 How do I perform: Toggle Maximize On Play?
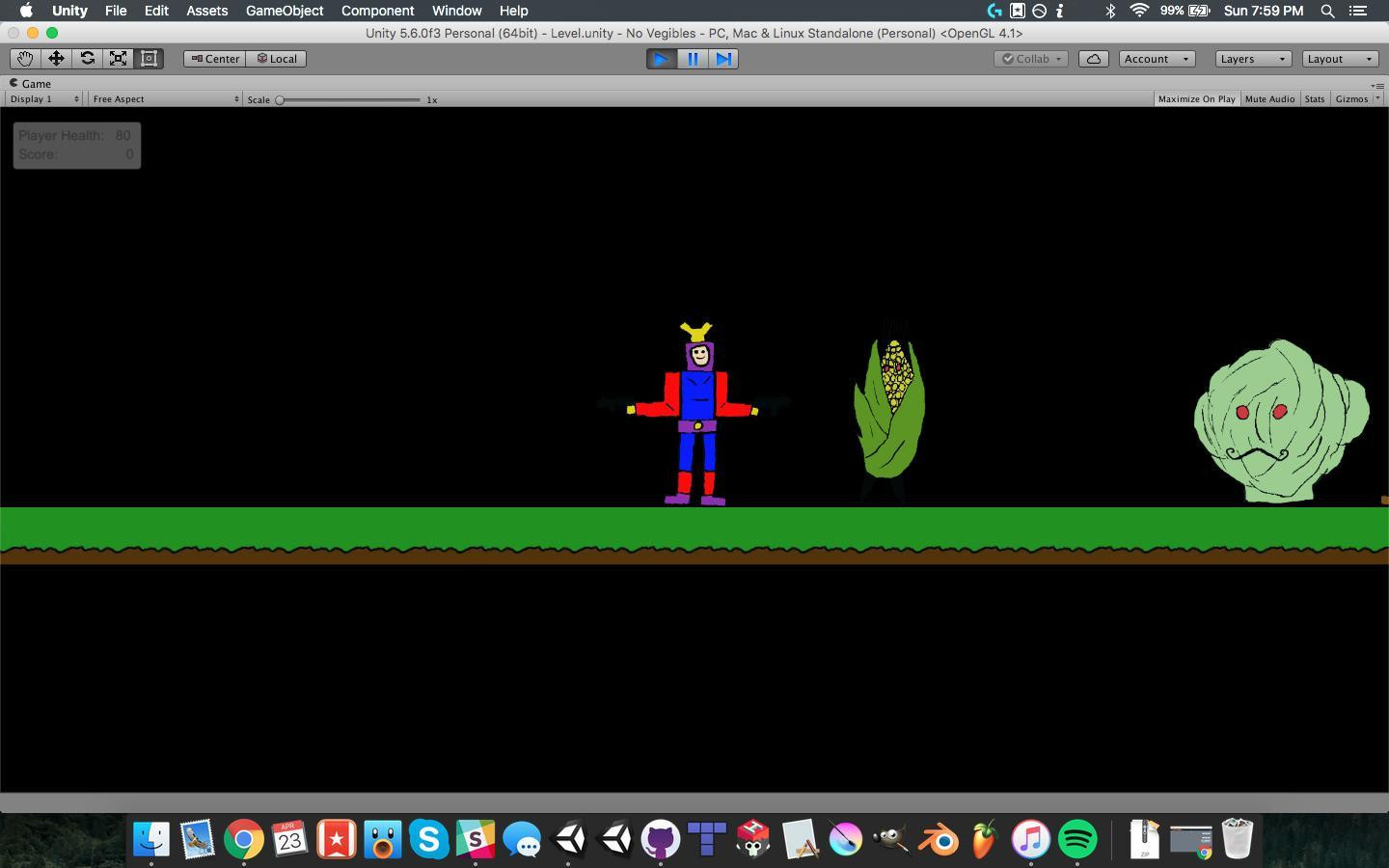coord(1196,99)
